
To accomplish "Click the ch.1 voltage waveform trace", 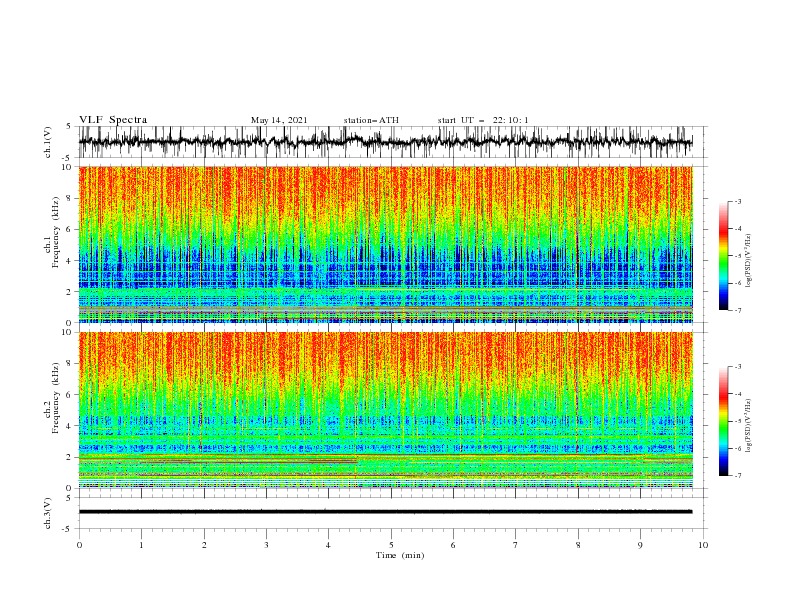I will (x=385, y=142).
